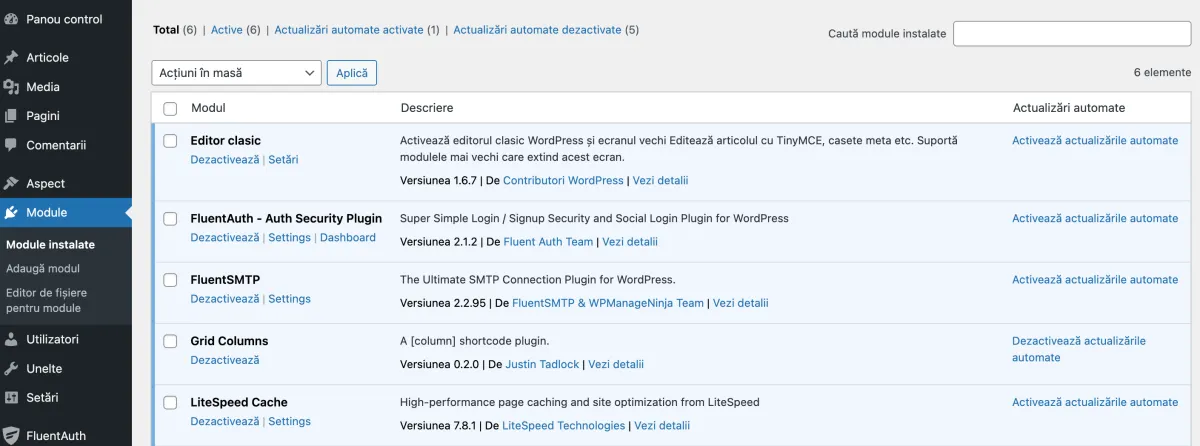Open Contributori WordPress author link

[x=563, y=181]
